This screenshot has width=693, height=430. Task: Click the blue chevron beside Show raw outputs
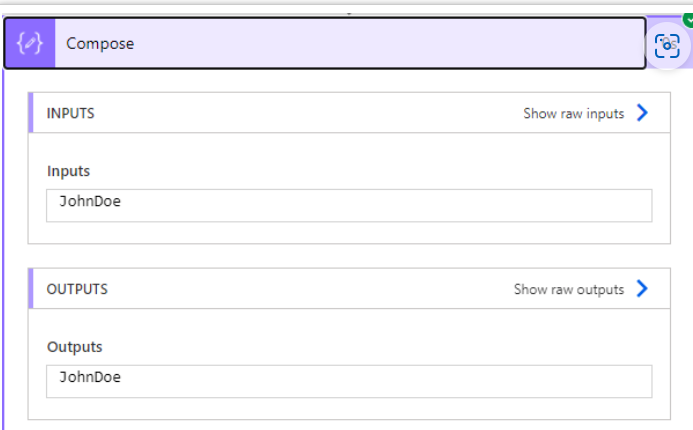[642, 289]
